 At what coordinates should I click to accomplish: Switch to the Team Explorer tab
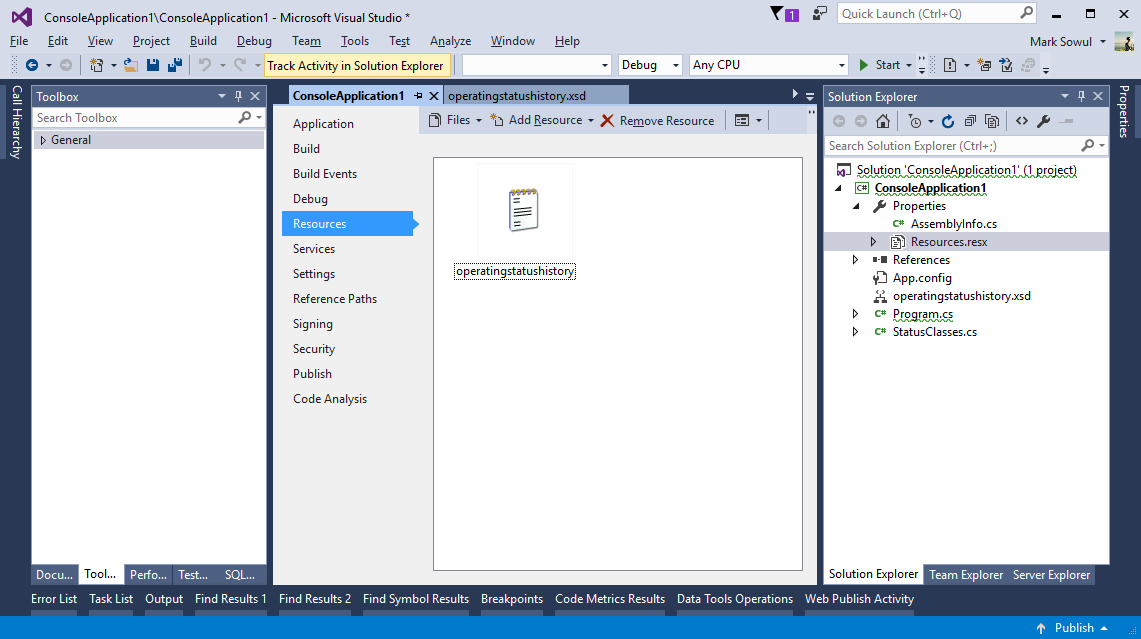[966, 575]
